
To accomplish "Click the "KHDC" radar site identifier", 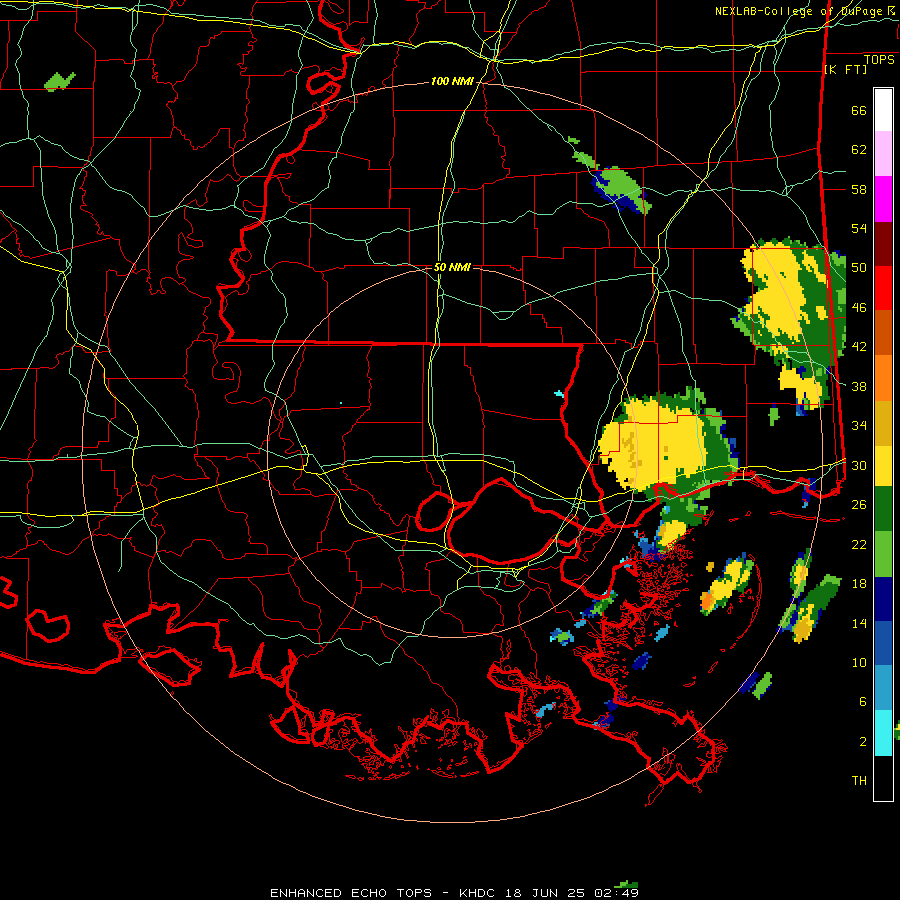I will [x=479, y=893].
